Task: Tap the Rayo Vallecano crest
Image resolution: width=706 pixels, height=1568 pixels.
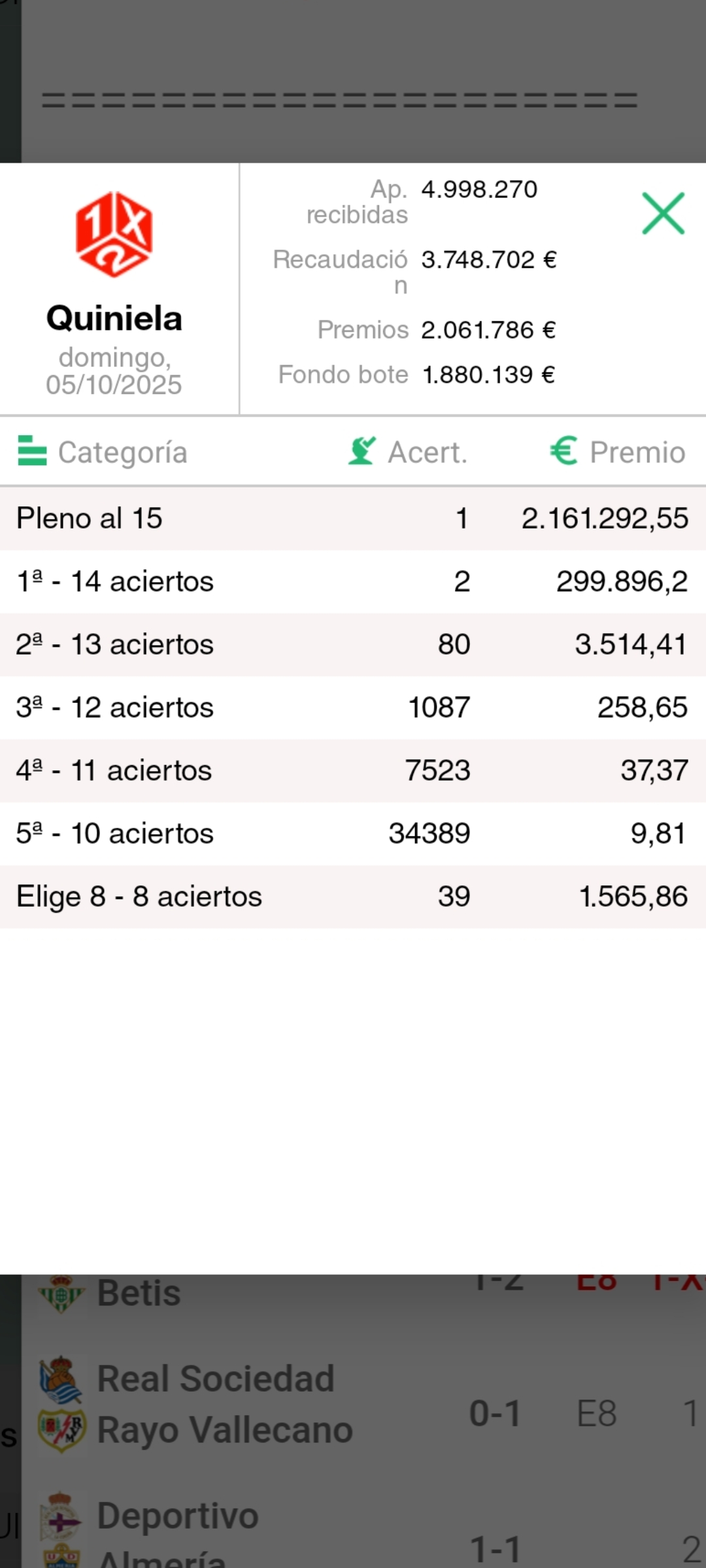Action: point(61,1429)
